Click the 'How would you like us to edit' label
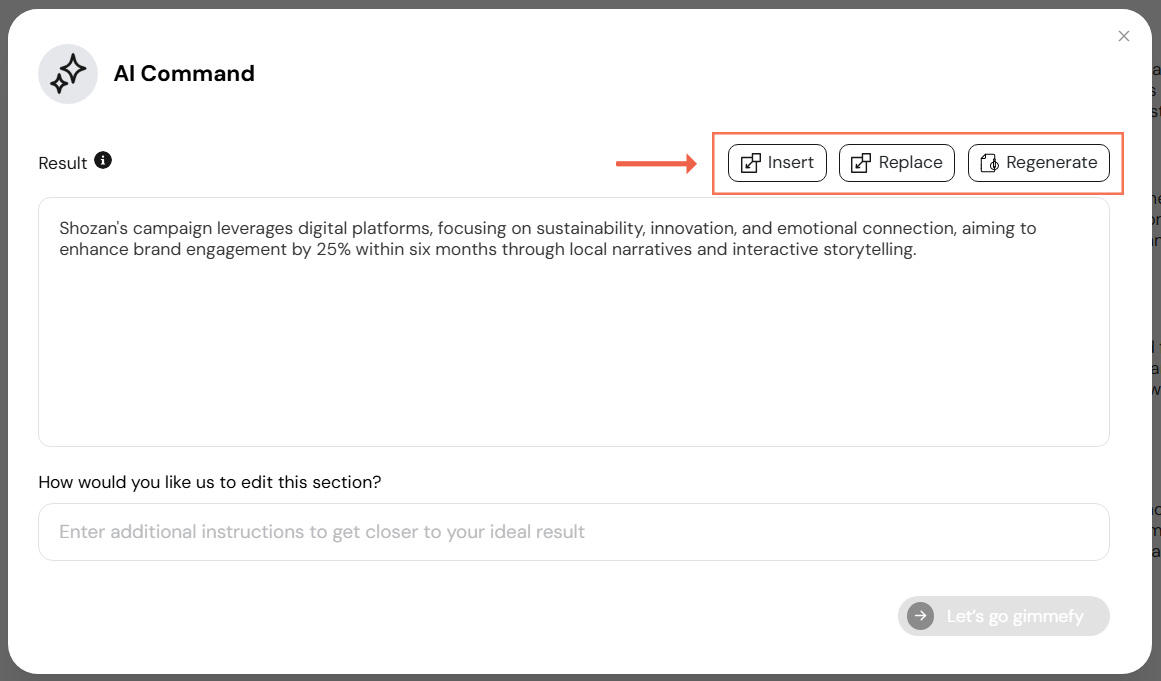The image size is (1161, 681). 210,482
